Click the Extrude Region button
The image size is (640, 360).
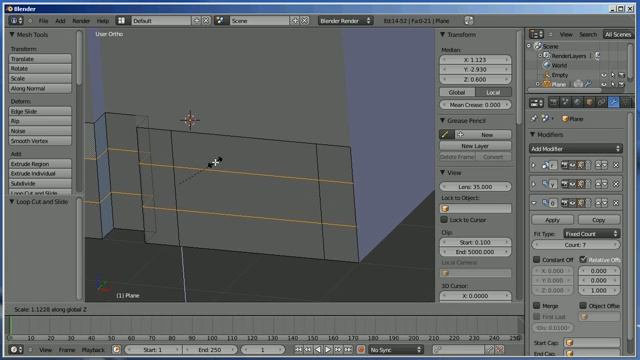tap(40, 164)
